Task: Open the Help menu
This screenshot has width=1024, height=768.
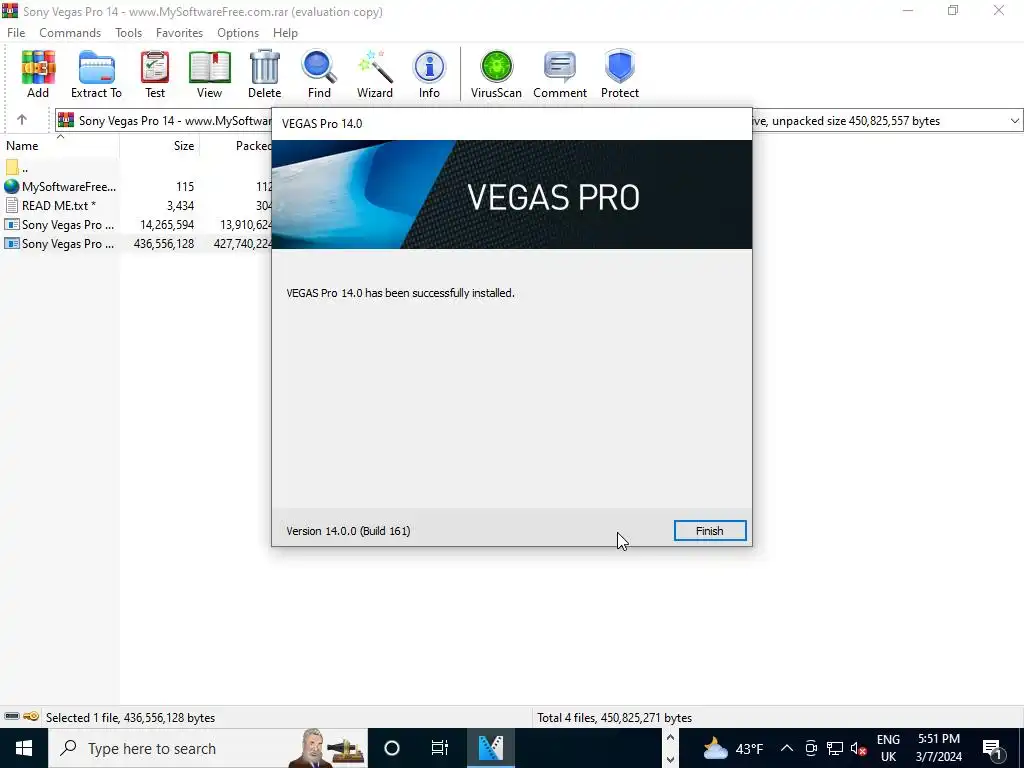Action: click(x=285, y=33)
